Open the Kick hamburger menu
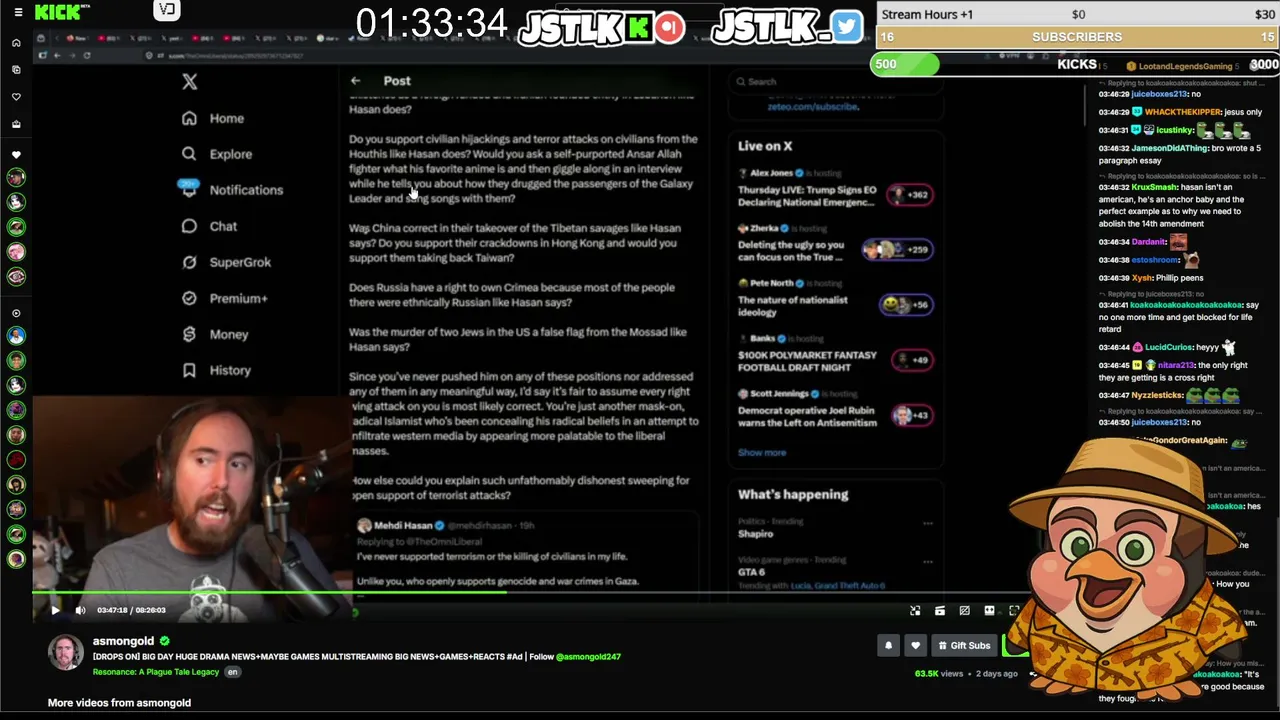The height and width of the screenshot is (720, 1280). point(17,12)
